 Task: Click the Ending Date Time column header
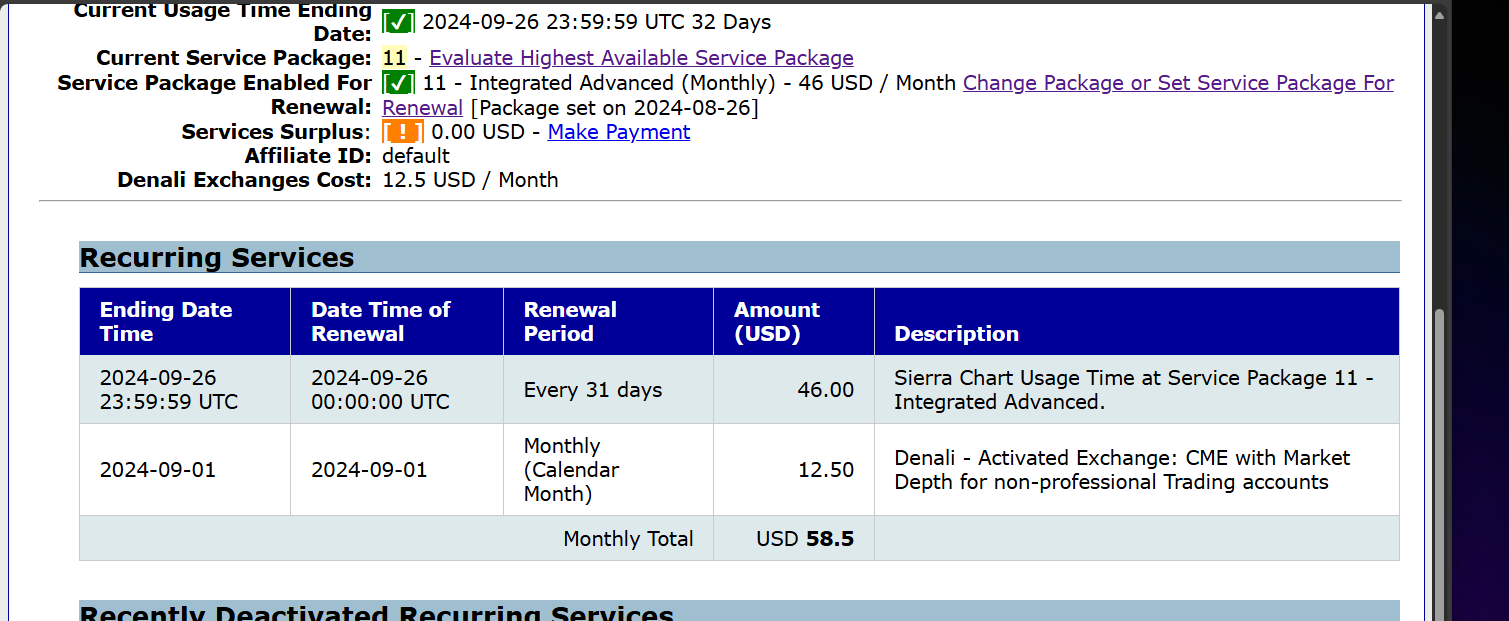tap(166, 322)
